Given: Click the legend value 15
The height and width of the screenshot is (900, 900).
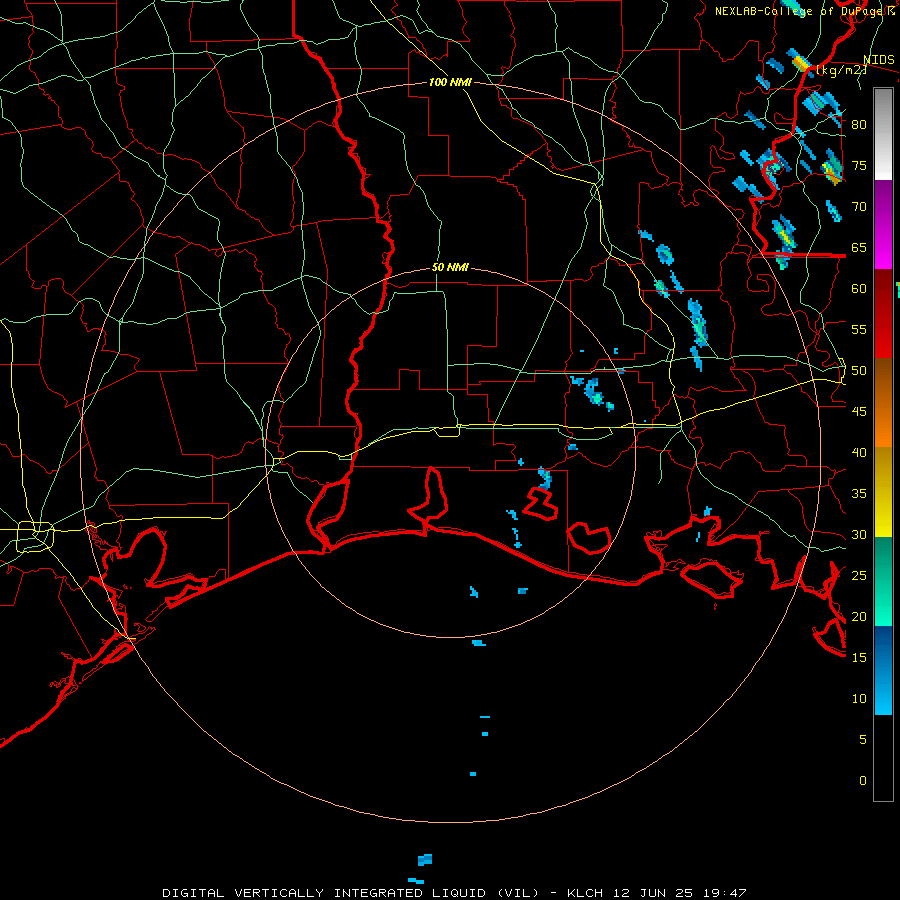Looking at the screenshot, I should pyautogui.click(x=859, y=658).
